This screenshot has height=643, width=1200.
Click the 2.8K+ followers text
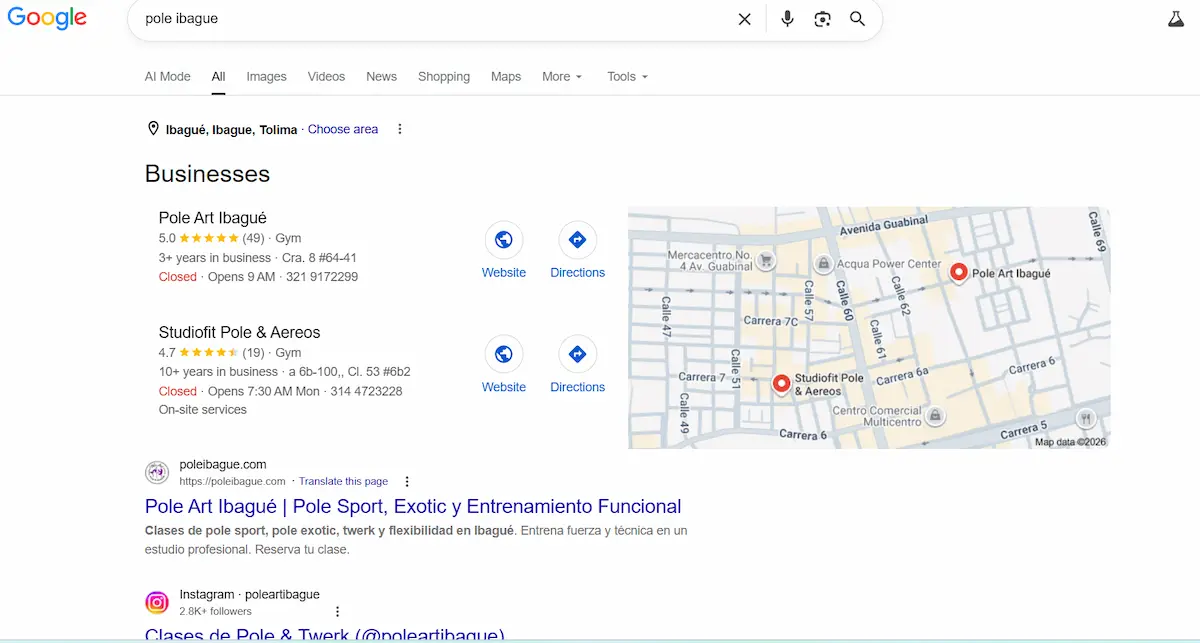point(215,611)
